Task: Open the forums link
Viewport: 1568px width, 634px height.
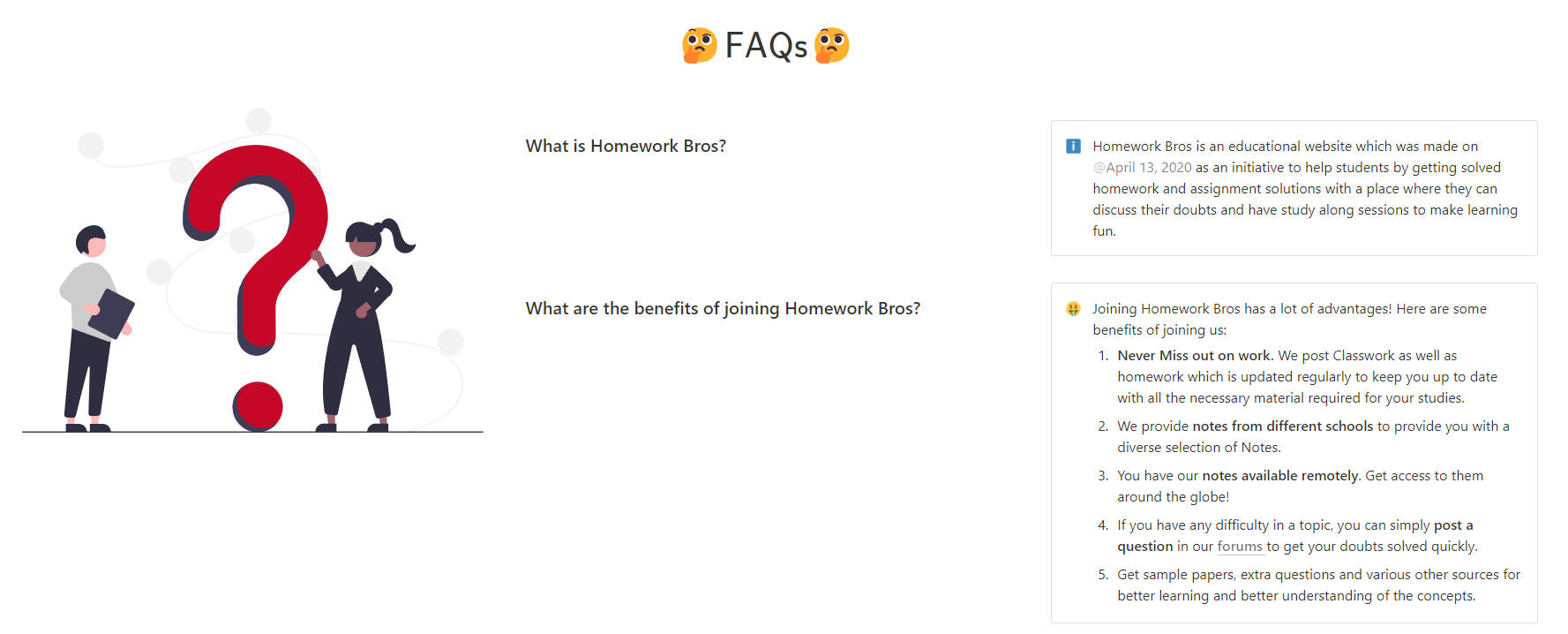Action: point(1240,547)
